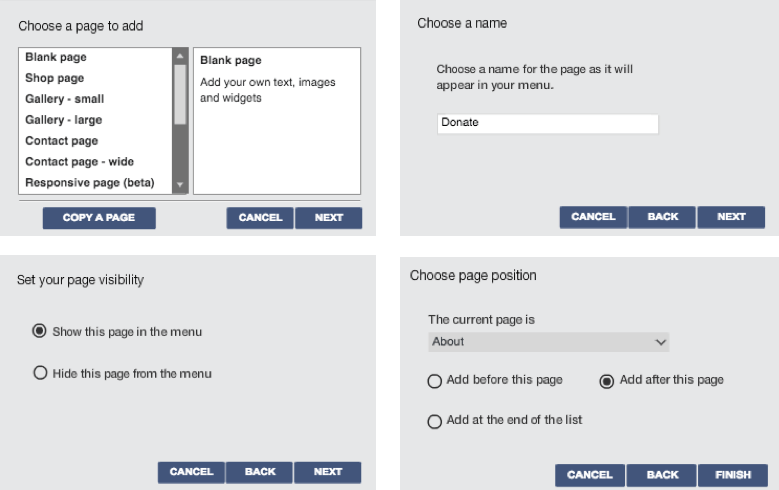Image resolution: width=779 pixels, height=490 pixels.
Task: Click the page name field containing 'Donate'
Action: click(548, 123)
